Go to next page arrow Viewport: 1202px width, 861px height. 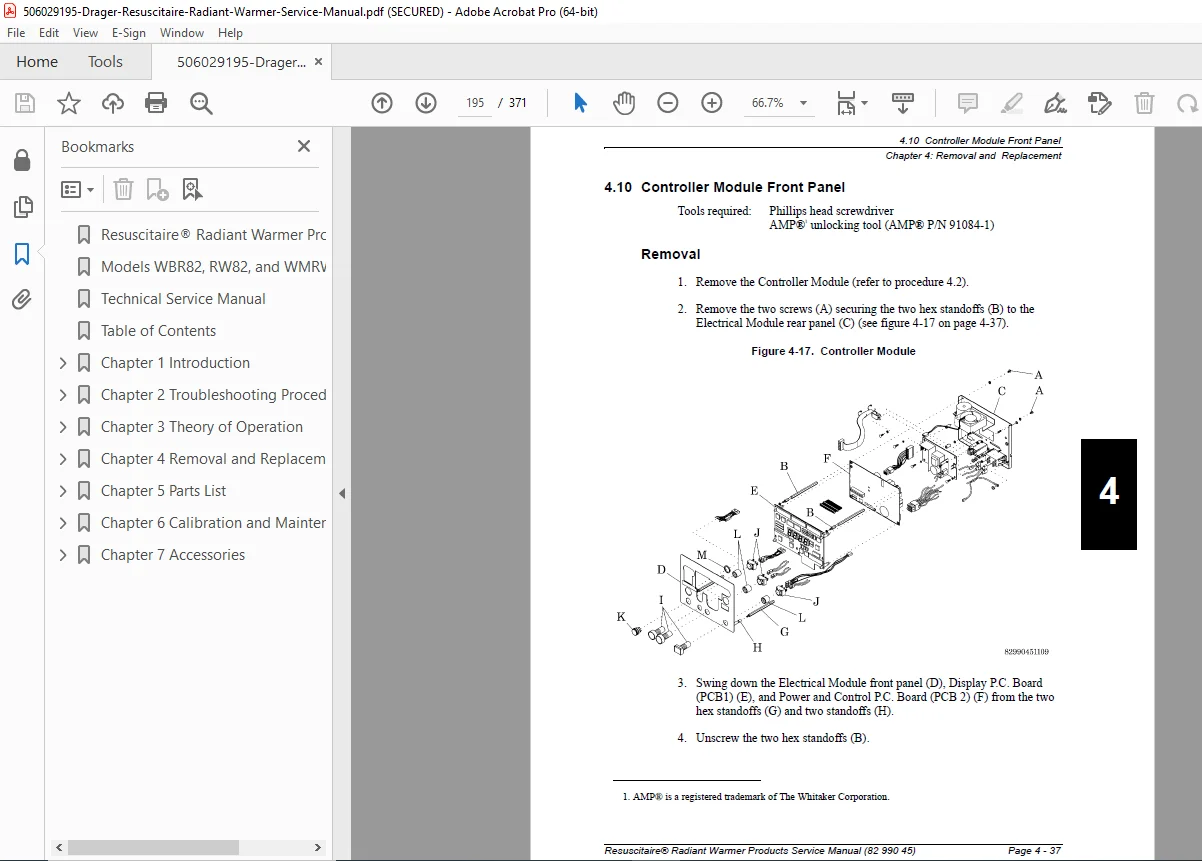[426, 103]
